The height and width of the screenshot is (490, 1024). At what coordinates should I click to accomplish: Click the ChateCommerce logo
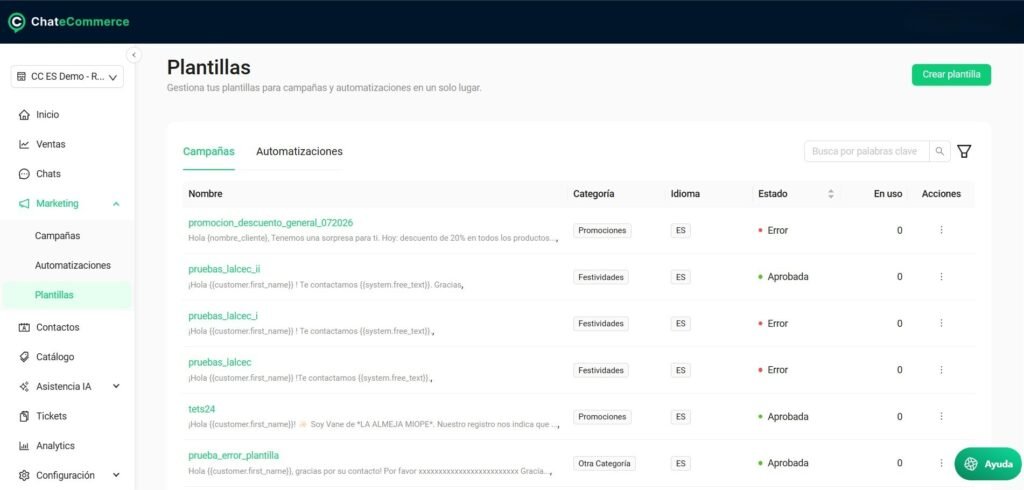point(69,22)
